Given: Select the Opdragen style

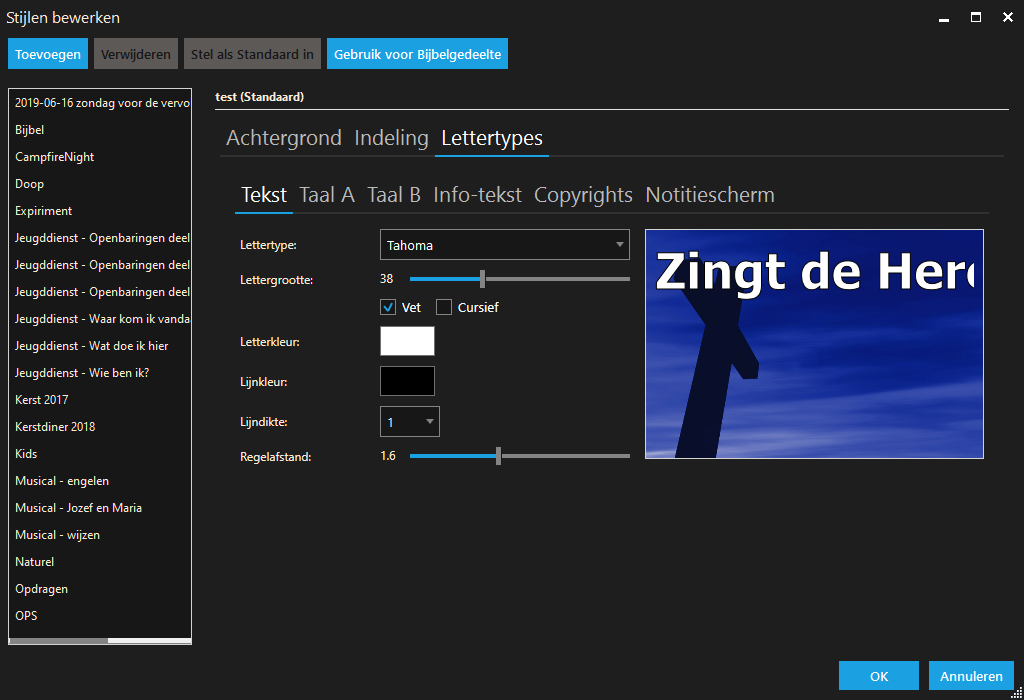Looking at the screenshot, I should (100, 588).
